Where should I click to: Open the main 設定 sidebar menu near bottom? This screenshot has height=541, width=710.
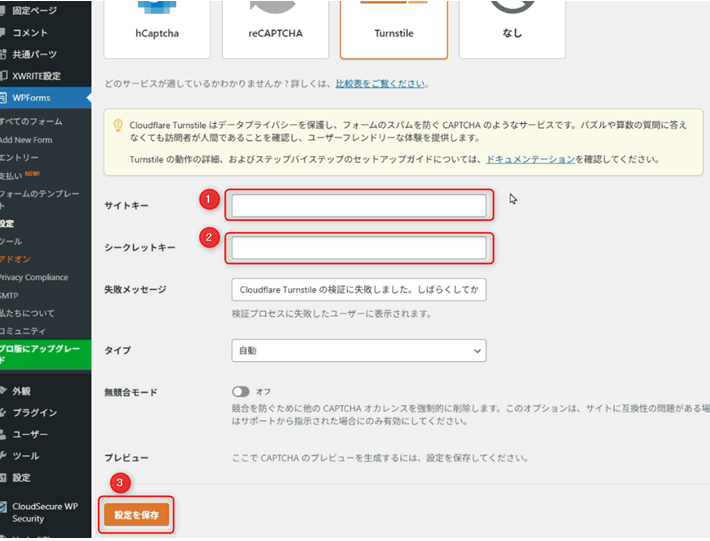[21, 478]
